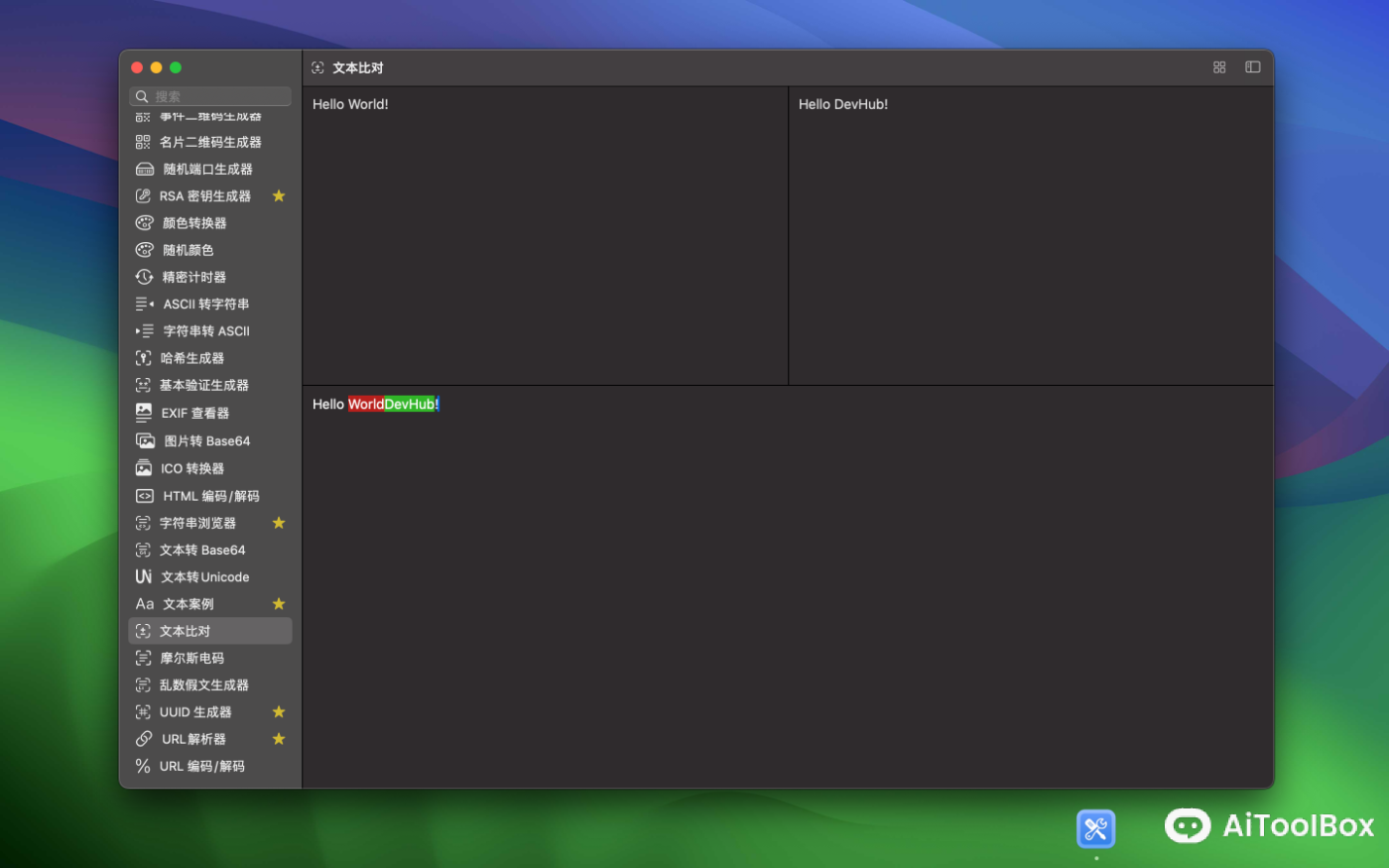Toggle the sidebar visibility button
This screenshot has height=868, width=1389.
(x=1252, y=66)
